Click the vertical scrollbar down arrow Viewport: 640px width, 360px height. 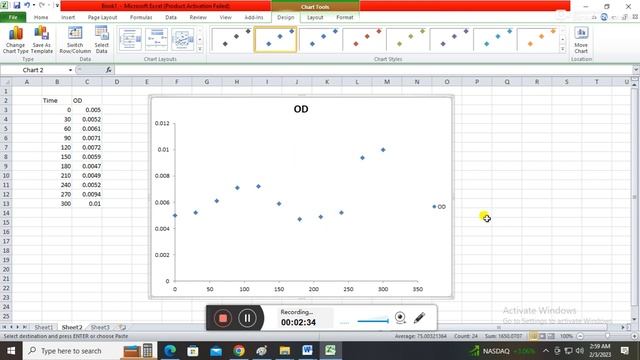(634, 320)
